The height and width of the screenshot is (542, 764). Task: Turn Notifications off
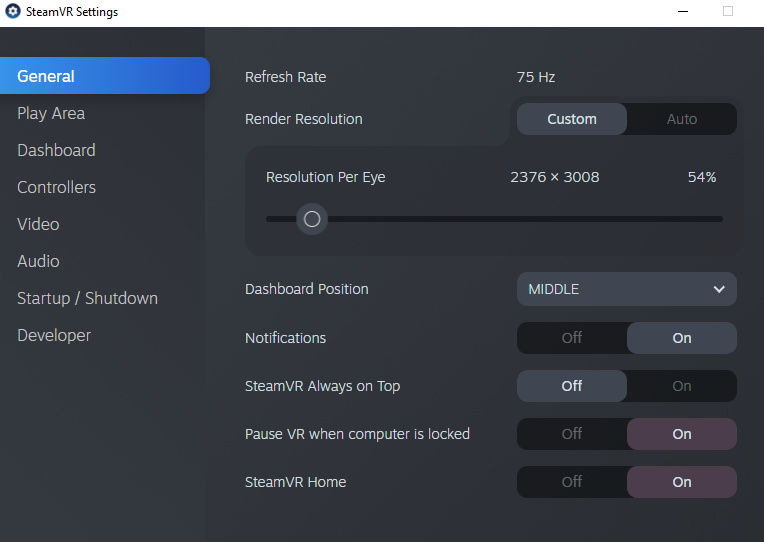pos(572,338)
